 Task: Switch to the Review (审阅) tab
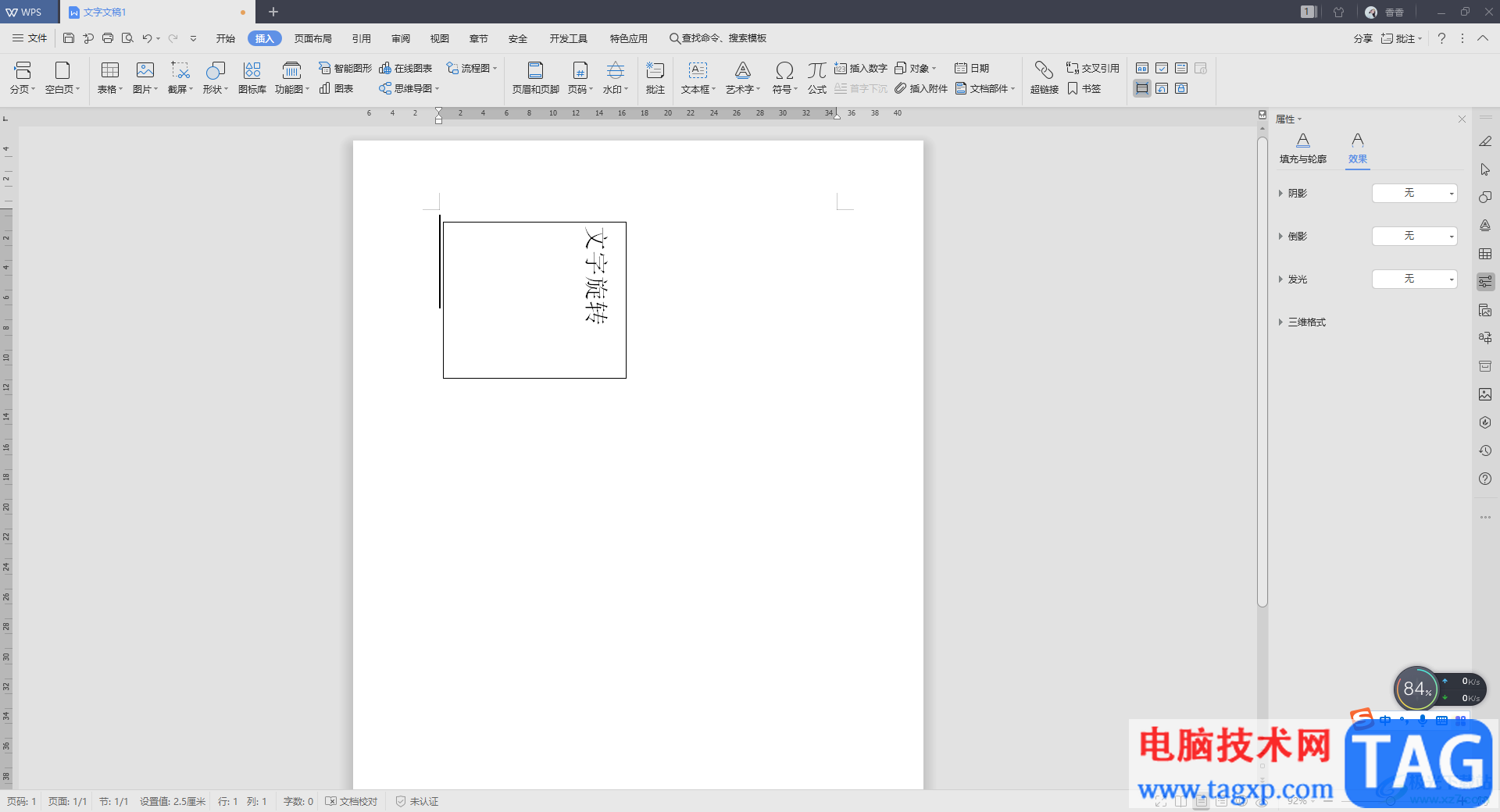click(x=400, y=38)
